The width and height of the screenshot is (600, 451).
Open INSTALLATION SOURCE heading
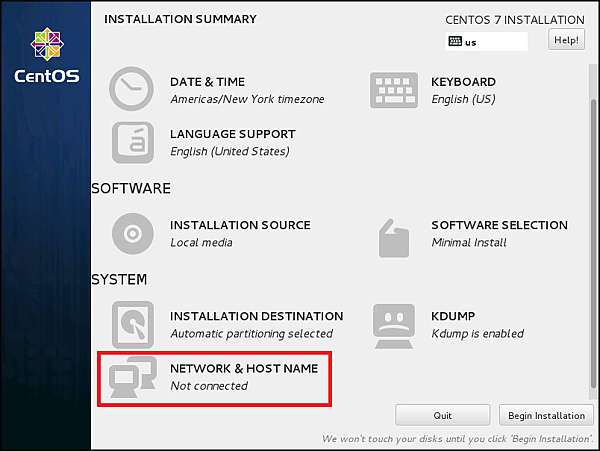240,225
